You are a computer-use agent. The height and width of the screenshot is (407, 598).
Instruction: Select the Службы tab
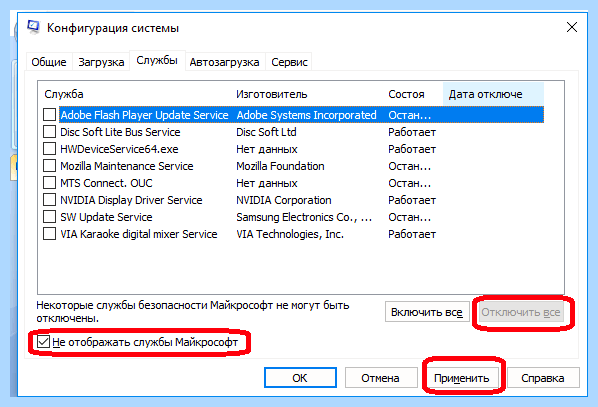tap(157, 60)
